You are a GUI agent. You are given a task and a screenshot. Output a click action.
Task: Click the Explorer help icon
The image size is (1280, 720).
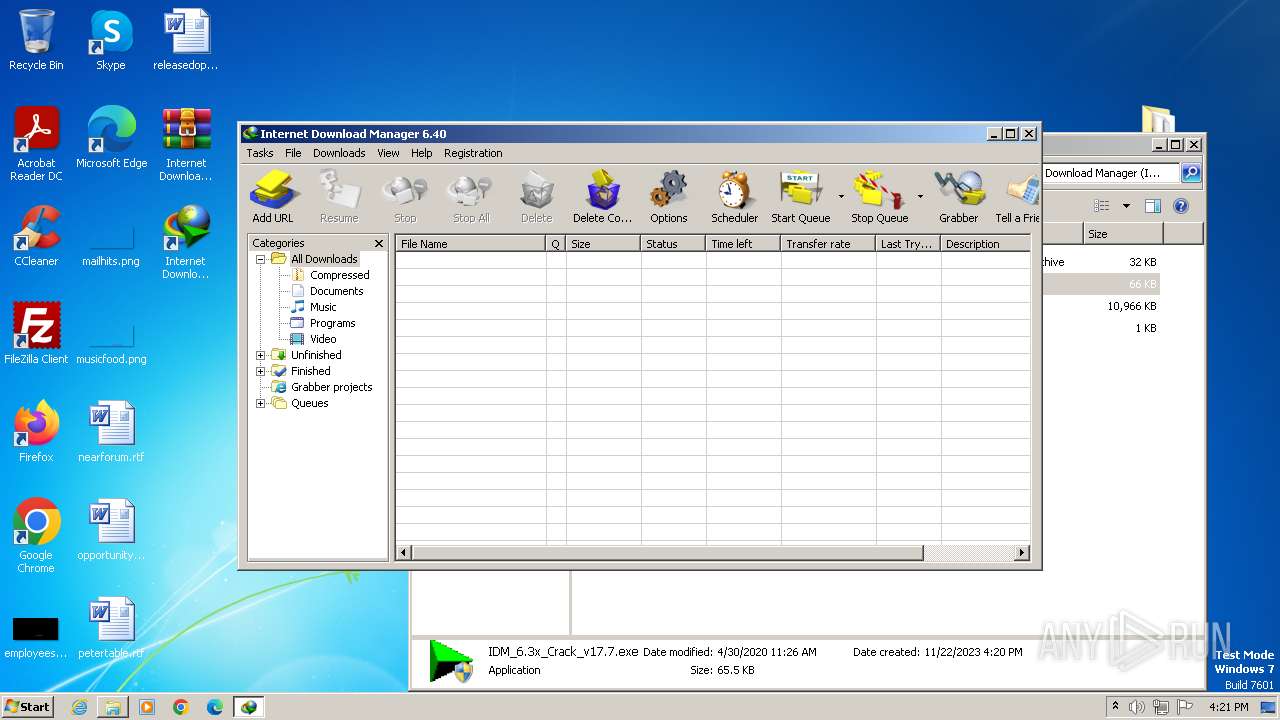(x=1181, y=206)
